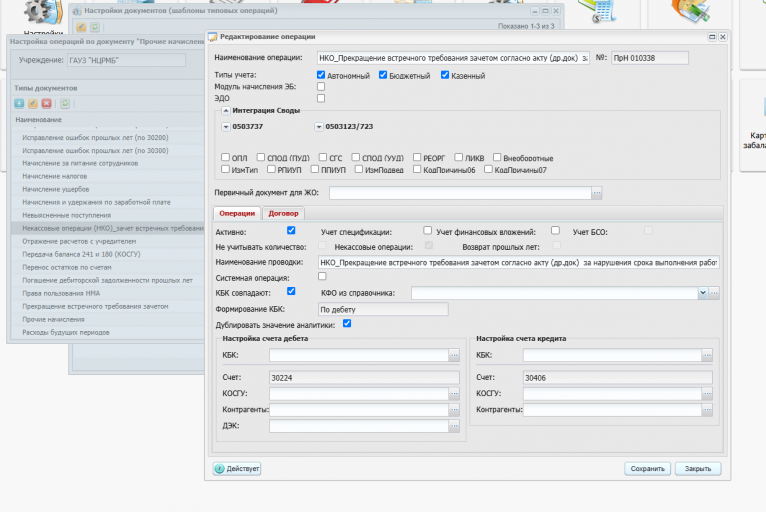Select Начисление налогов in document types list
This screenshot has width=766, height=512.
(107, 176)
